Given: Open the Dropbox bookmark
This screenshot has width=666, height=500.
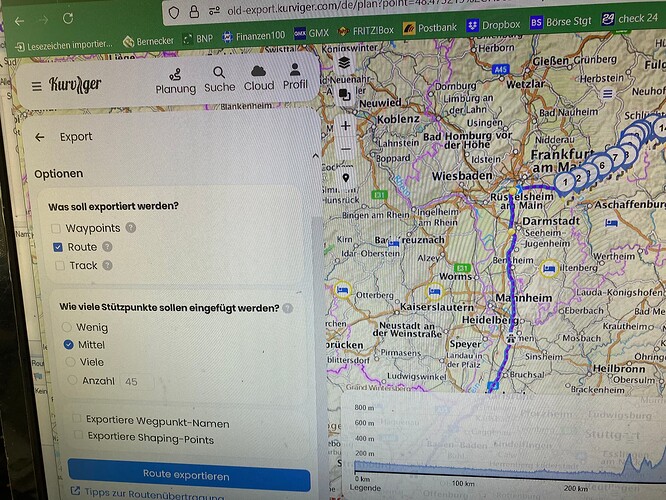Looking at the screenshot, I should point(493,25).
